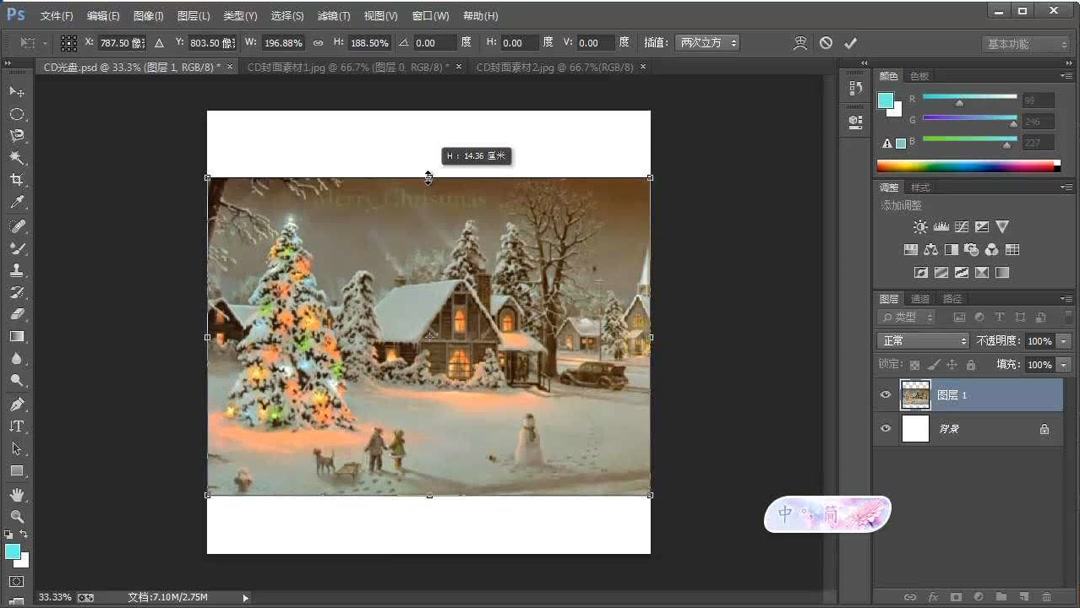Screen dimensions: 1080x608
Task: Open the 滤镜 menu
Action: coord(333,15)
